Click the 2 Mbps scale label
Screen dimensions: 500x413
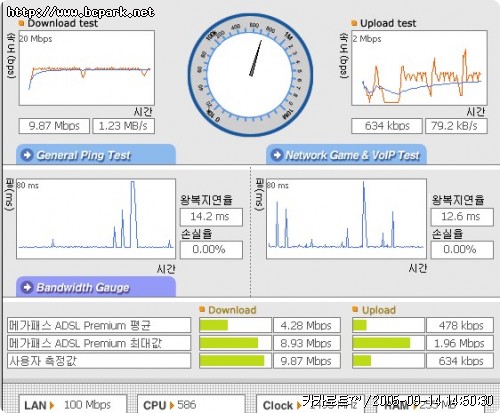pos(367,39)
